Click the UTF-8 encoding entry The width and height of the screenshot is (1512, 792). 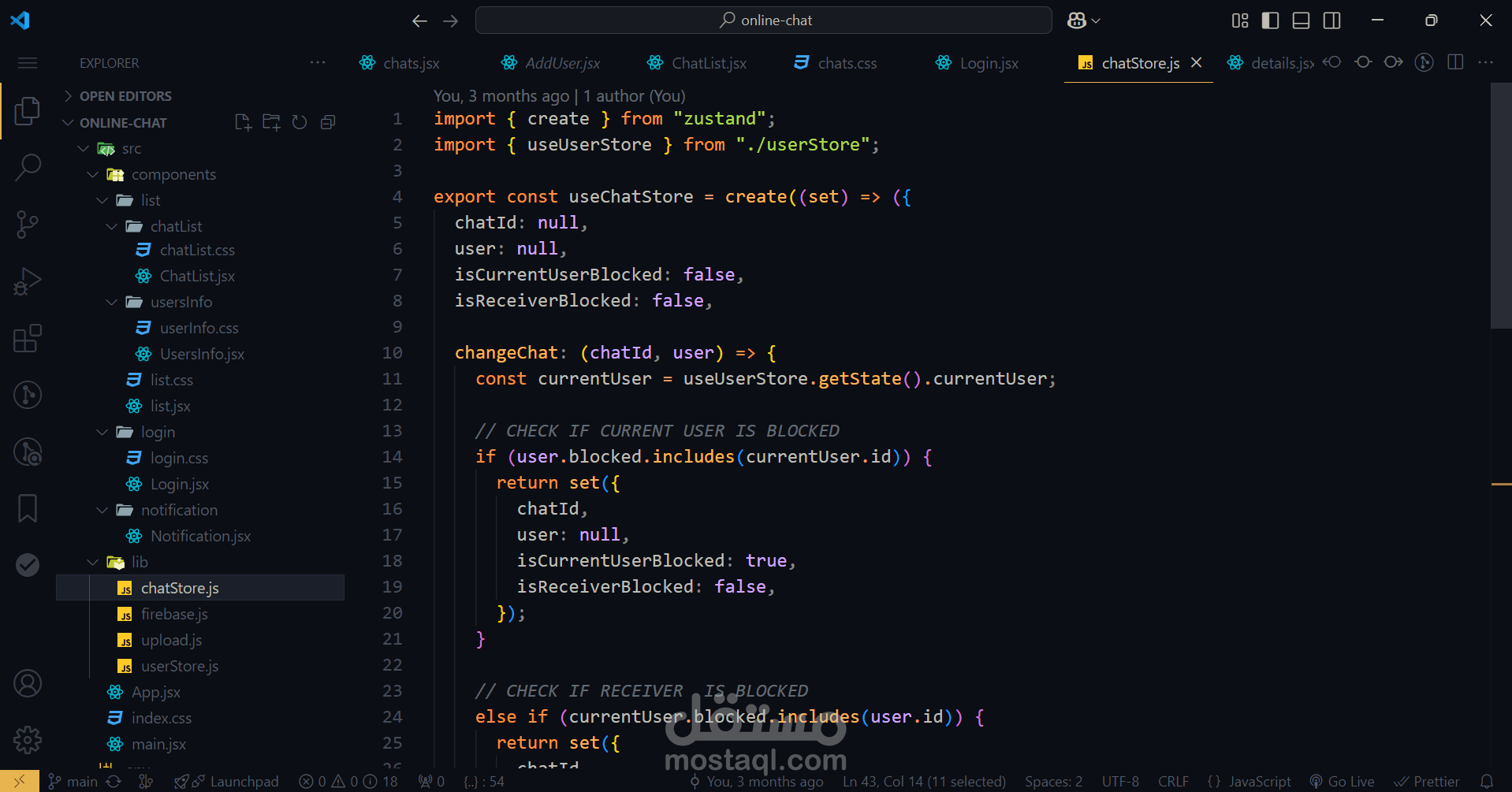tap(1120, 781)
